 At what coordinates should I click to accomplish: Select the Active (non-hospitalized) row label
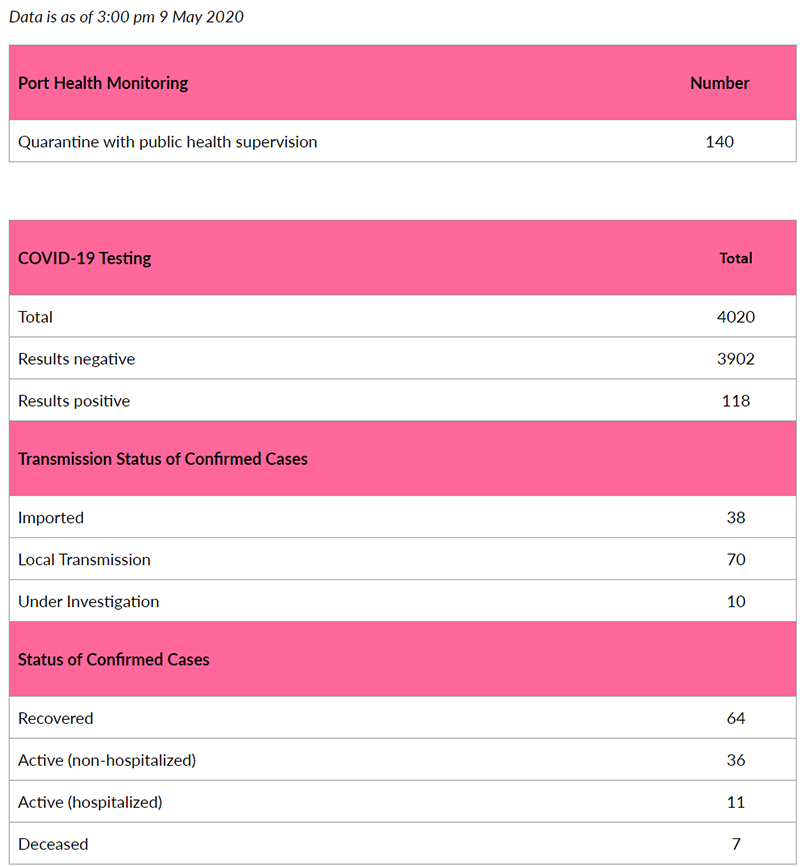pyautogui.click(x=107, y=760)
